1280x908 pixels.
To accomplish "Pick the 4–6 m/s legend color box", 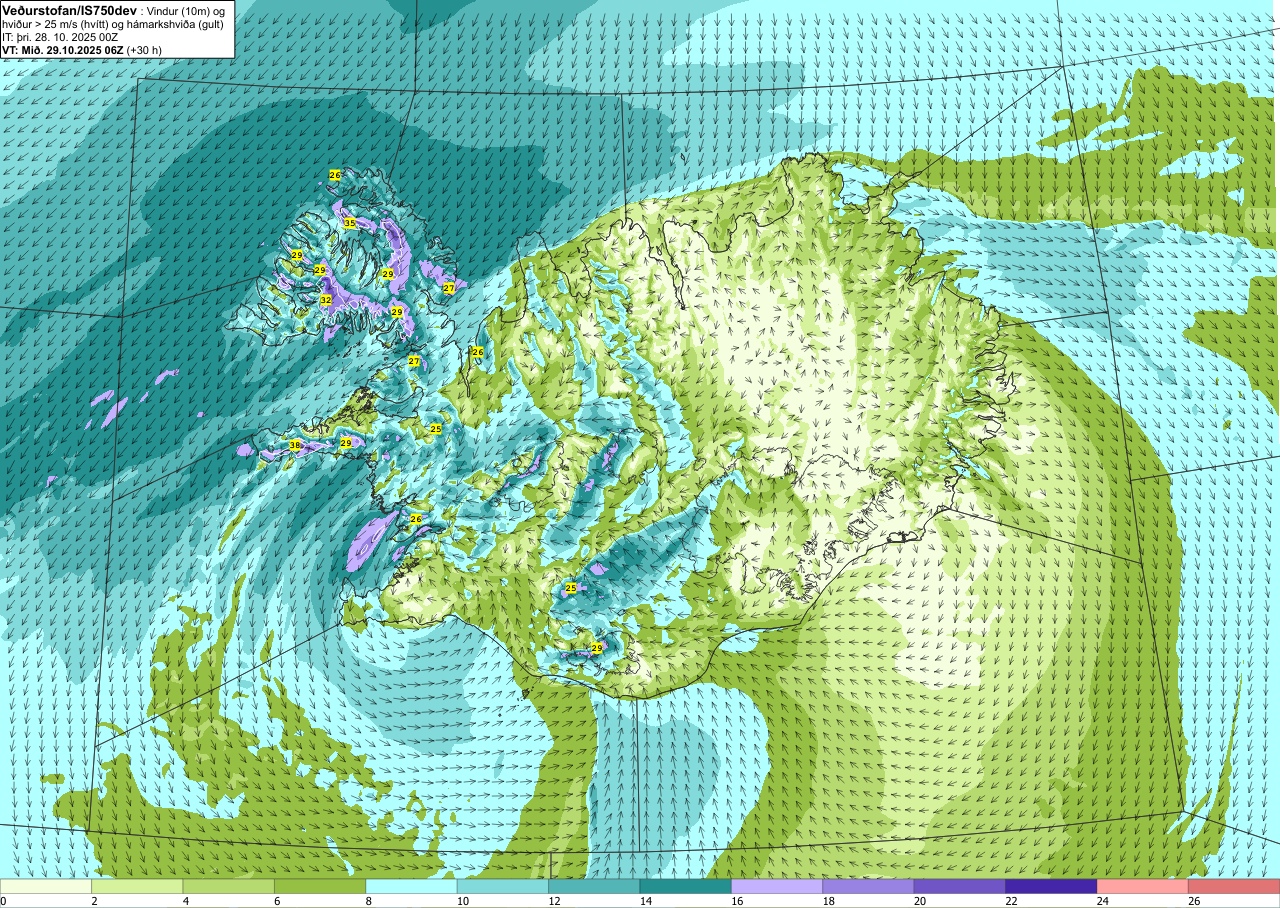I will click(229, 887).
